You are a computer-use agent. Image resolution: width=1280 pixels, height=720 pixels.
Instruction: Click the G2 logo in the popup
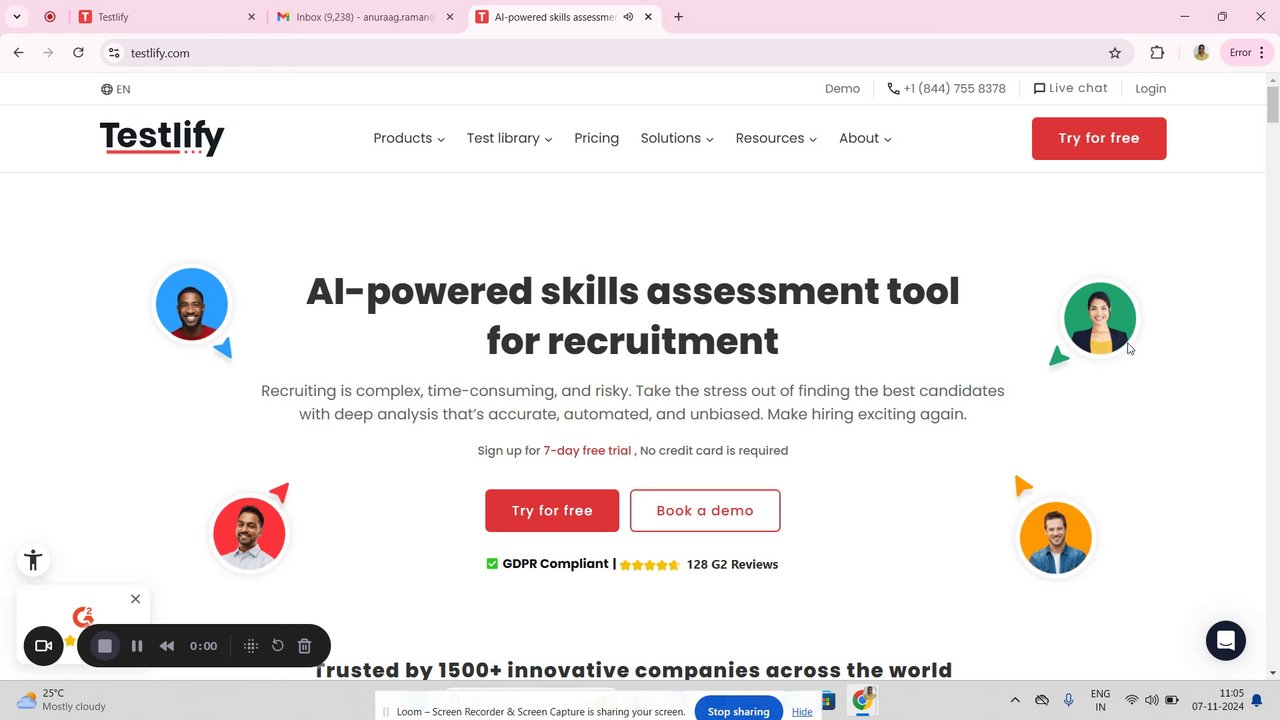coord(84,616)
